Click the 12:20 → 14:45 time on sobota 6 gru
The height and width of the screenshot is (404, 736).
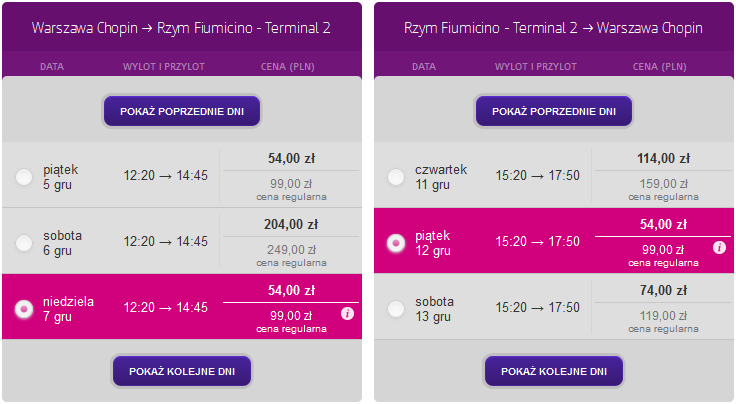click(x=165, y=242)
